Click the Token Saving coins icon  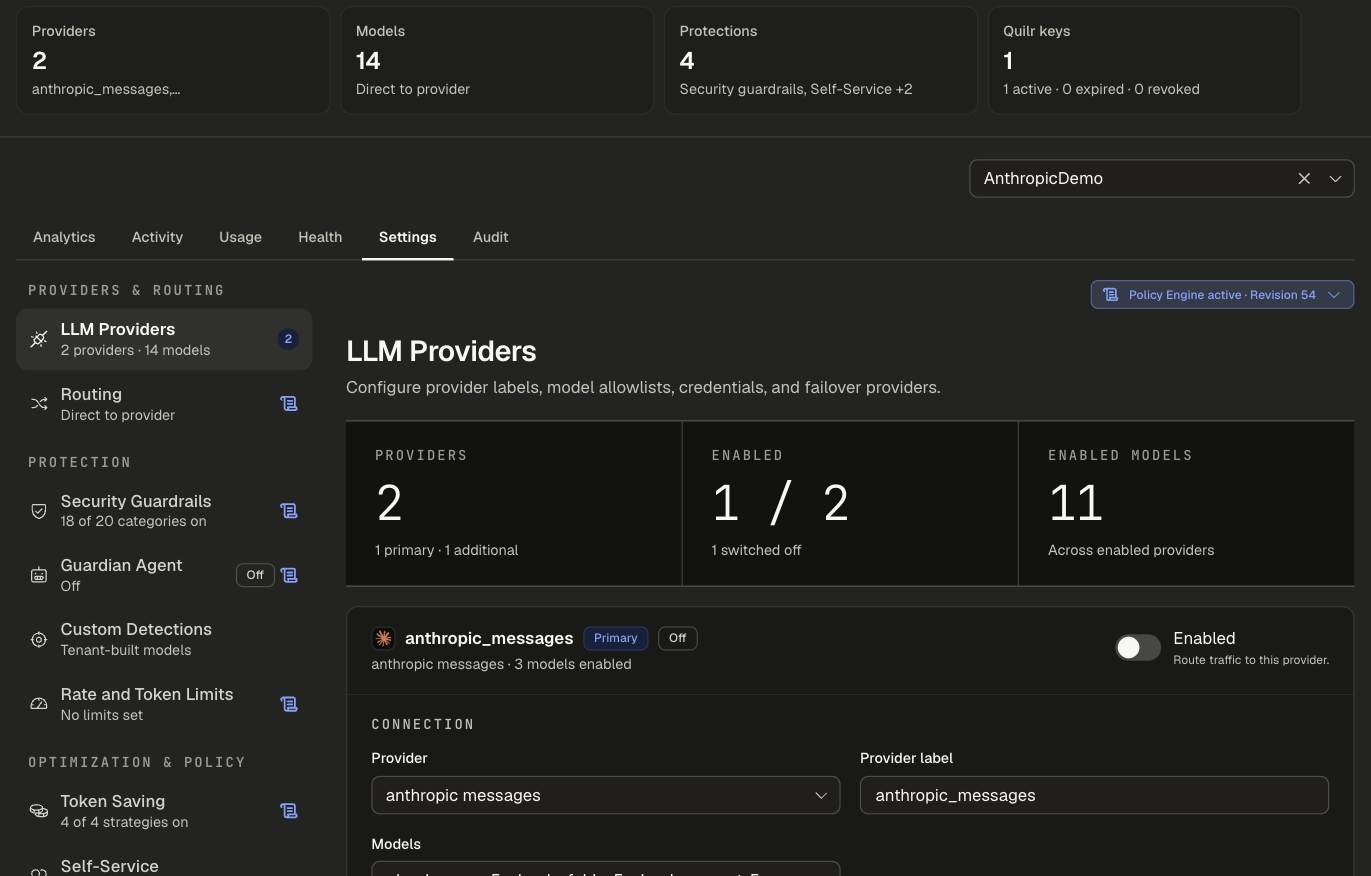(x=39, y=811)
